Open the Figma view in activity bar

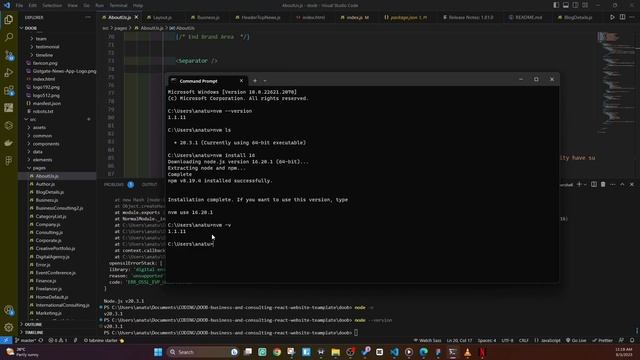tap(9, 160)
